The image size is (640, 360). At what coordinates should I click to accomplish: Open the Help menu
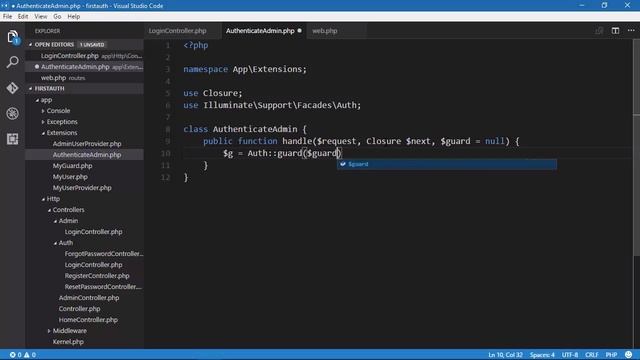(73, 17)
